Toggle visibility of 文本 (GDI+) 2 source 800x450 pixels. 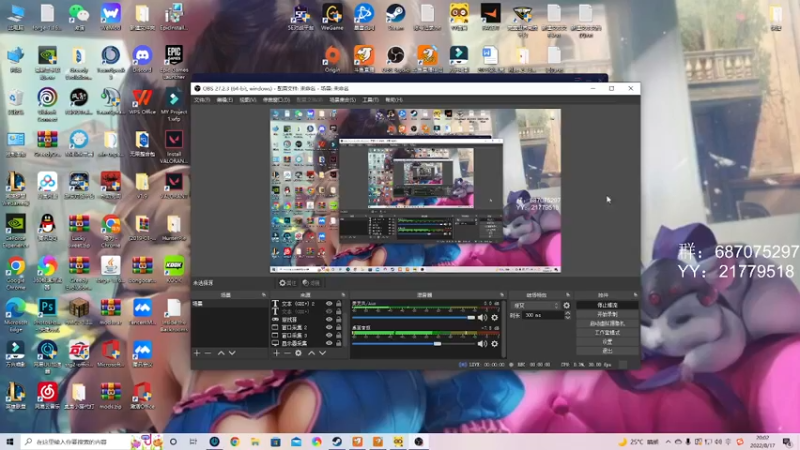(x=329, y=304)
